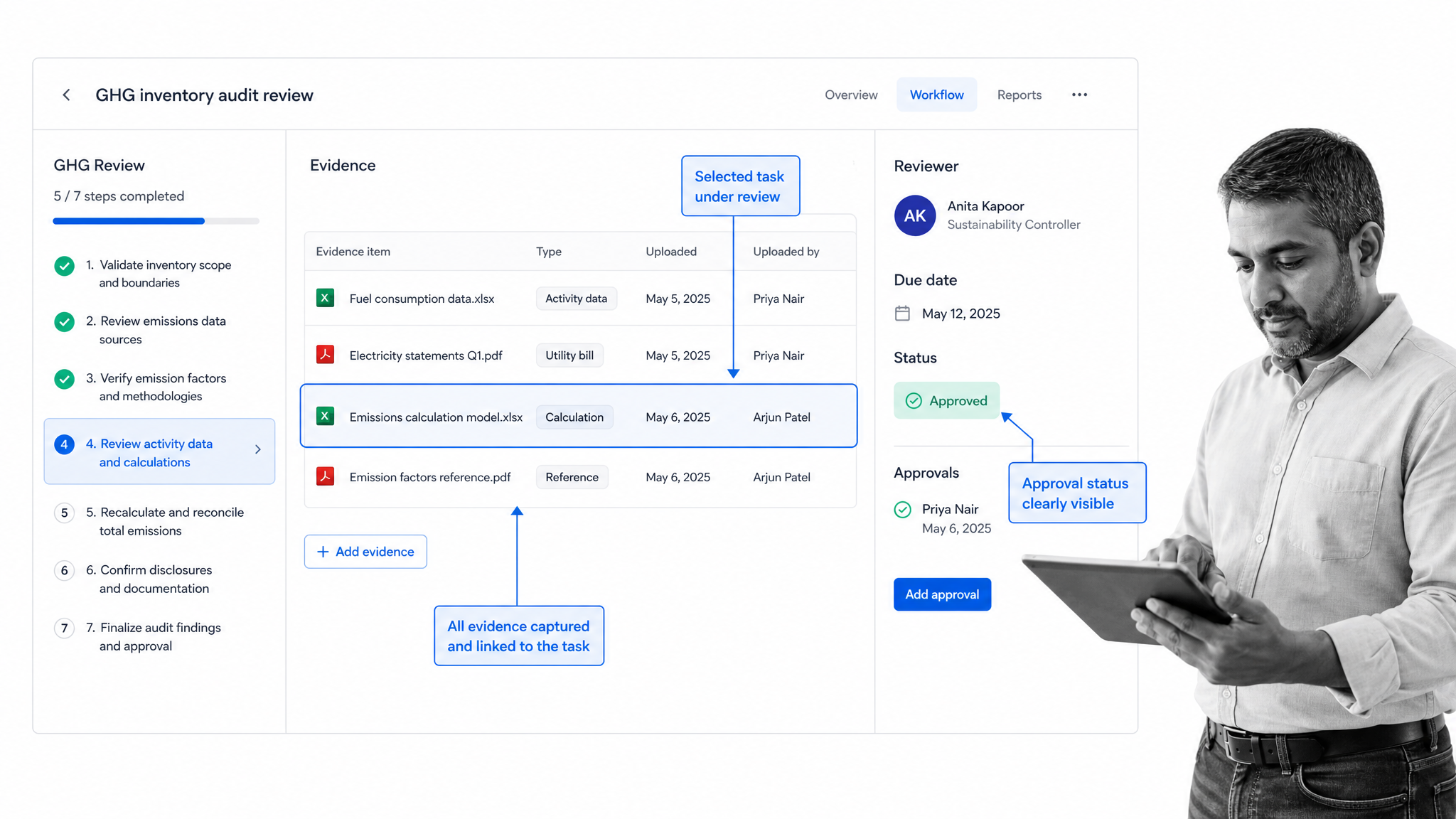Click the Add evidence button
Image resolution: width=1456 pixels, height=819 pixels.
pos(365,552)
